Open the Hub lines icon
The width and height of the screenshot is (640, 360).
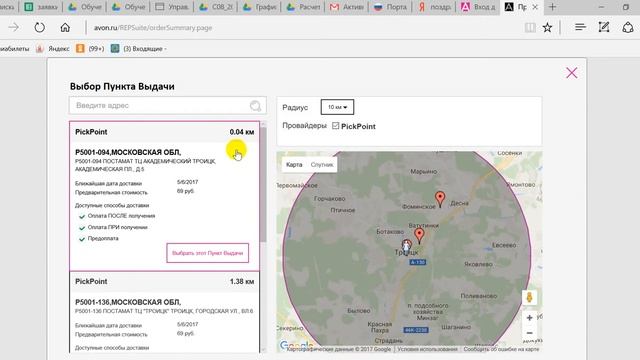580,27
